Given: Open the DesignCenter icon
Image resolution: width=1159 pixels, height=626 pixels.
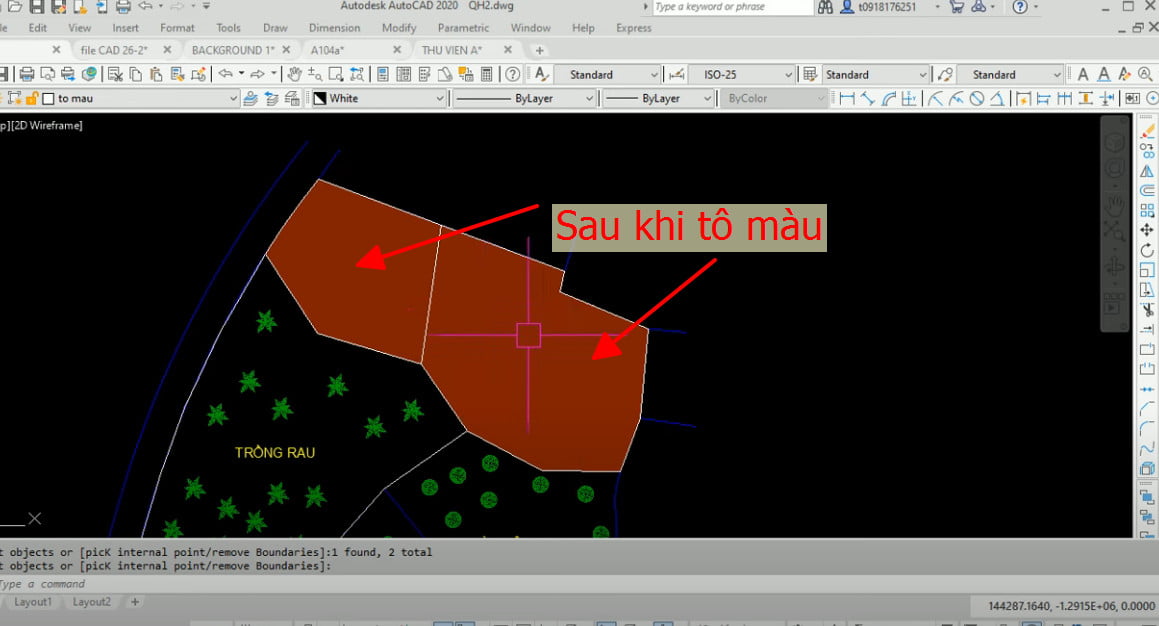Looking at the screenshot, I should [404, 74].
